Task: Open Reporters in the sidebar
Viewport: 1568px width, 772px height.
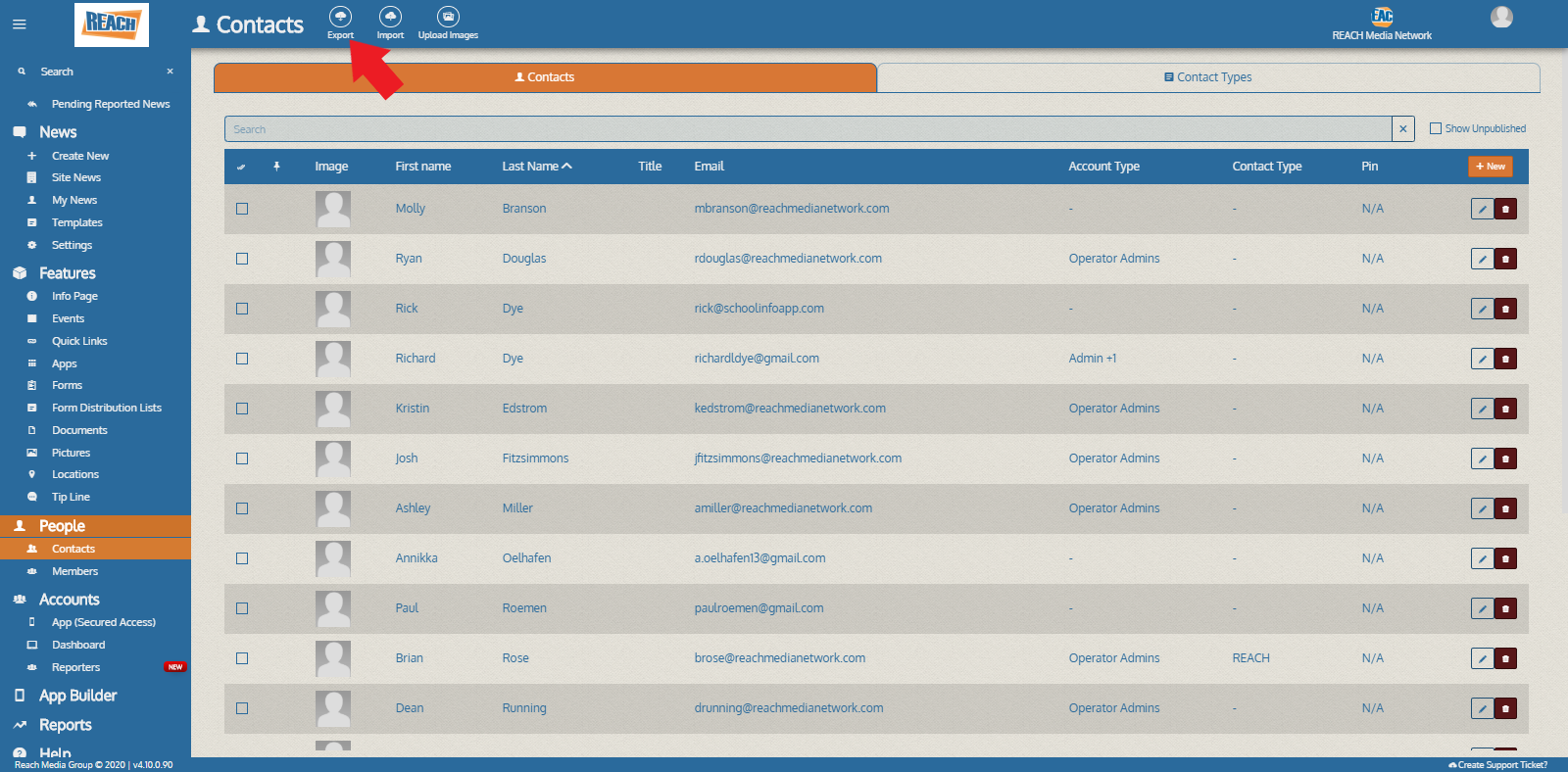Action: 76,667
